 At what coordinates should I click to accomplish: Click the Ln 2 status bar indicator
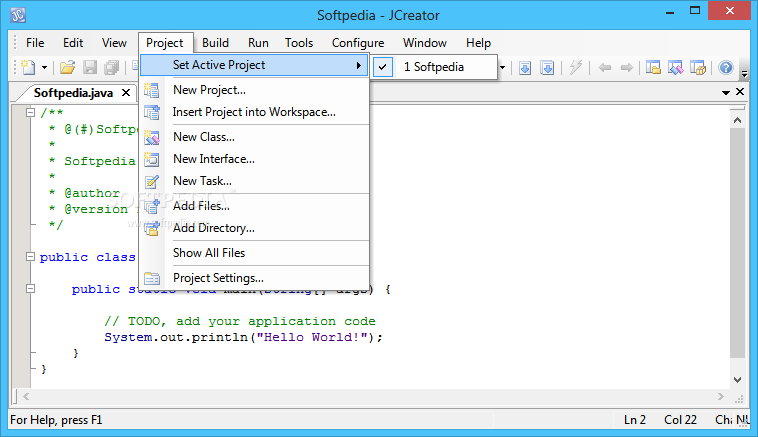634,420
